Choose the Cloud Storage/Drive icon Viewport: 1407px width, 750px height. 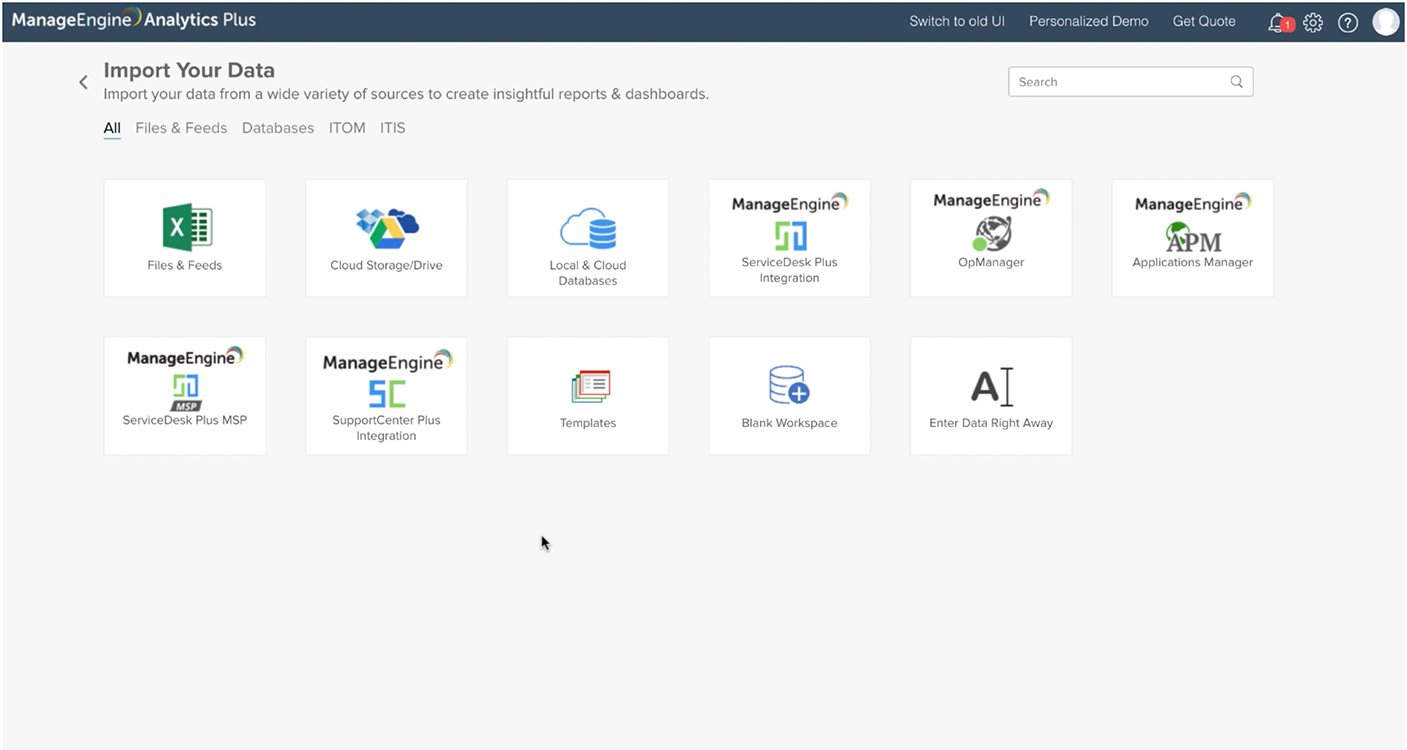point(387,228)
